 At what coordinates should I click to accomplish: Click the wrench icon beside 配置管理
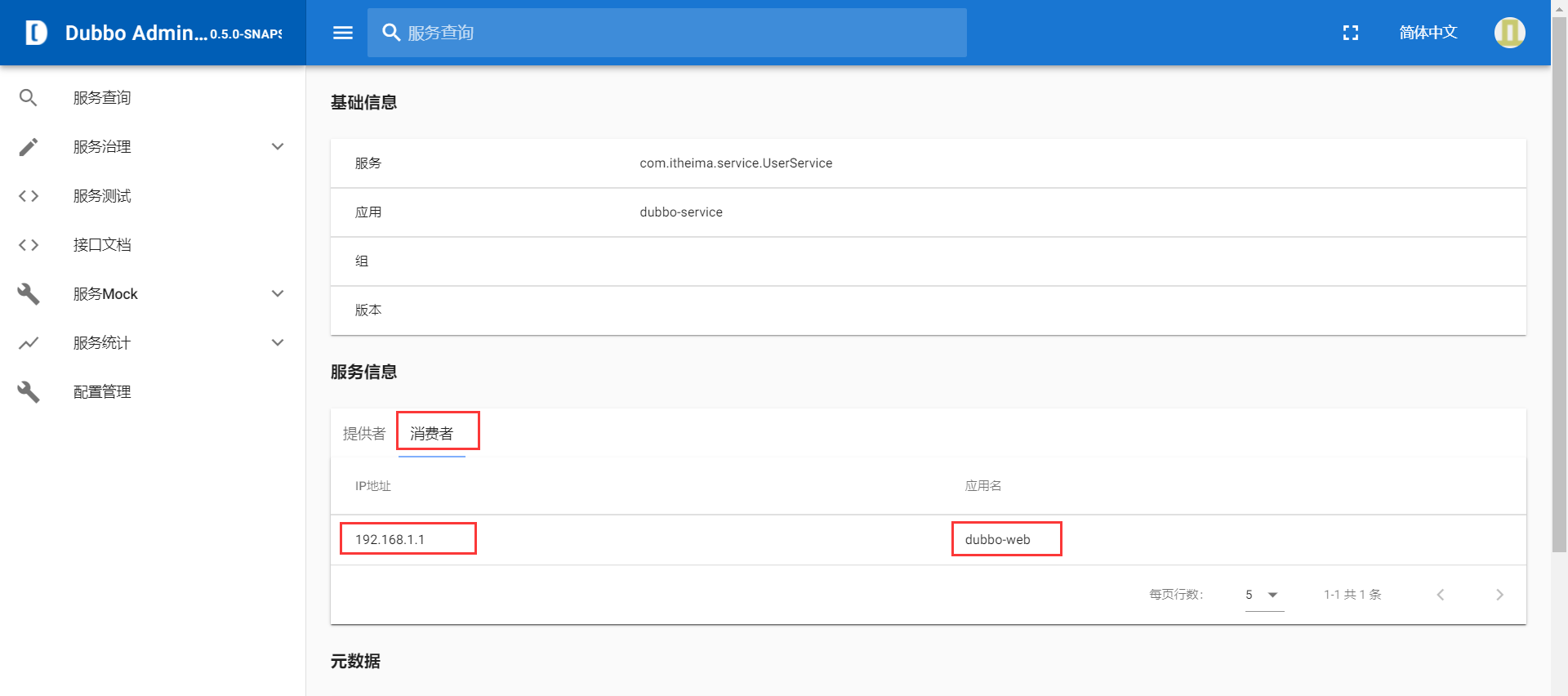pyautogui.click(x=29, y=392)
